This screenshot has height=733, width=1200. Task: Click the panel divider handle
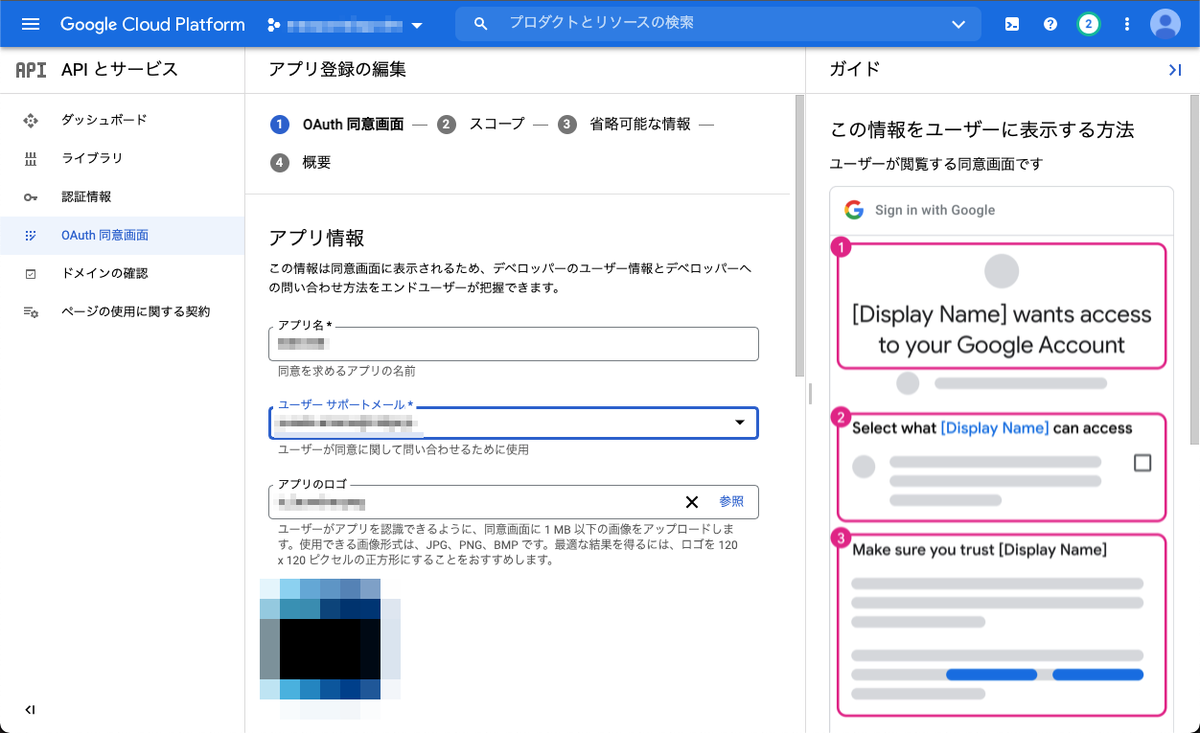pyautogui.click(x=812, y=394)
